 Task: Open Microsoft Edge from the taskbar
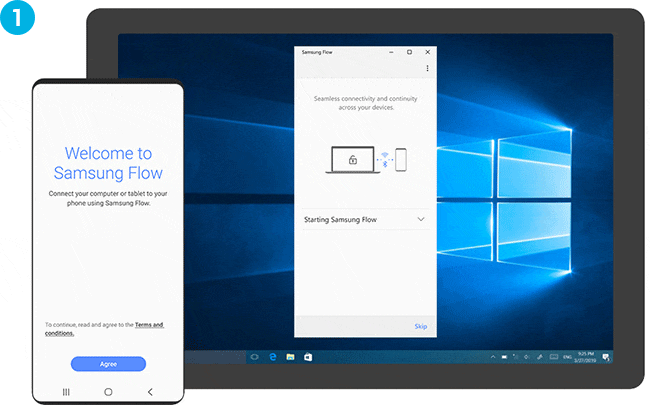click(272, 356)
